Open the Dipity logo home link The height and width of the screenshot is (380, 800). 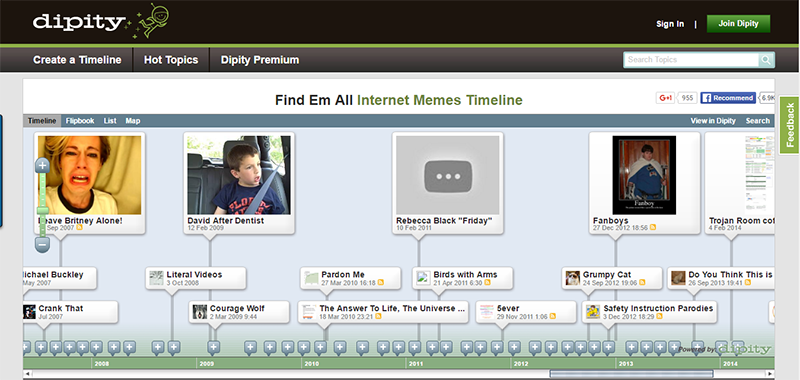[x=101, y=21]
